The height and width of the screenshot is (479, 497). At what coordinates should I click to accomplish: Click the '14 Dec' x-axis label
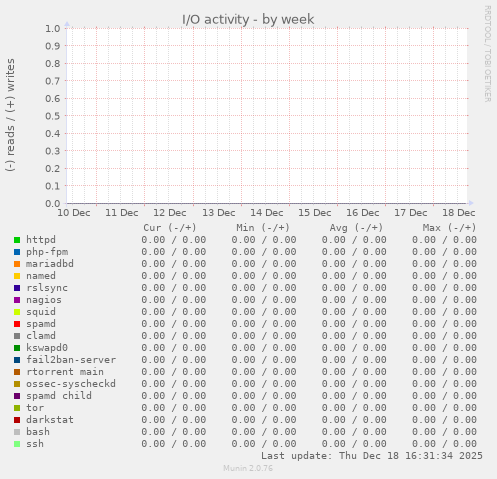pos(267,213)
